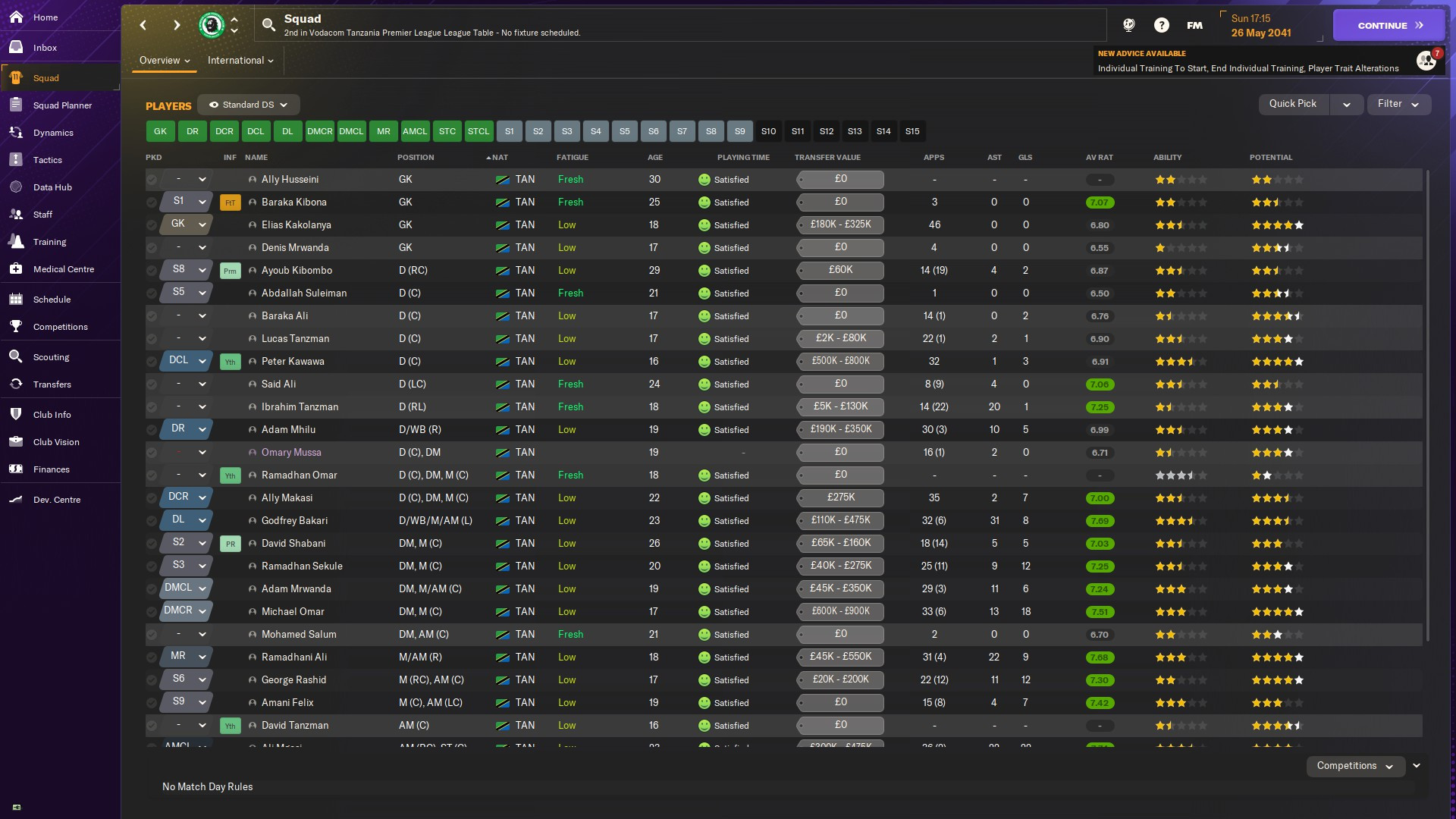Open Scouting in the sidebar
This screenshot has height=819, width=1456.
point(51,357)
